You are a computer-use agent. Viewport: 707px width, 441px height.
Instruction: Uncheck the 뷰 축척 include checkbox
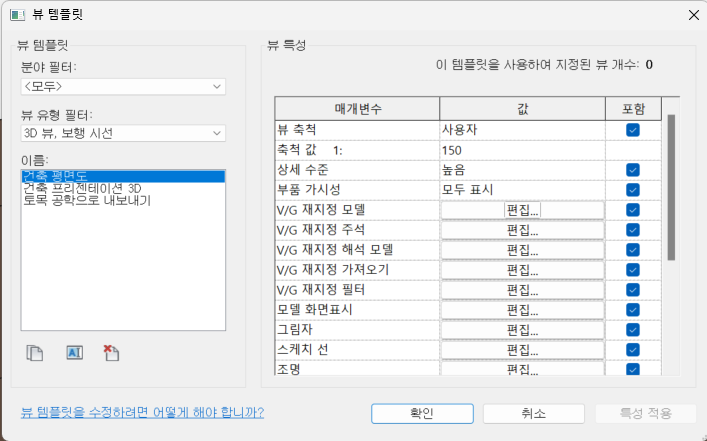click(x=632, y=130)
